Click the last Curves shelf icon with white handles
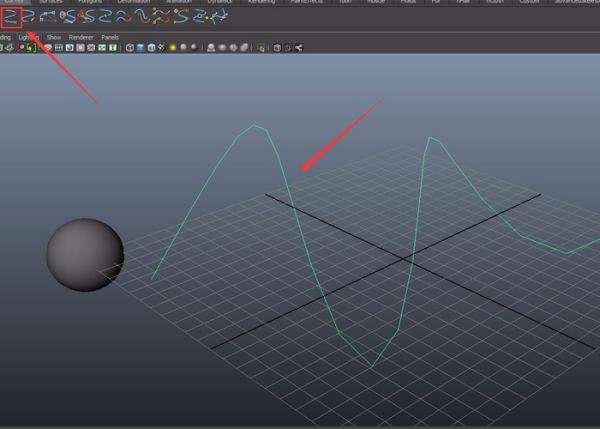Image resolution: width=600 pixels, height=429 pixels. [x=219, y=17]
